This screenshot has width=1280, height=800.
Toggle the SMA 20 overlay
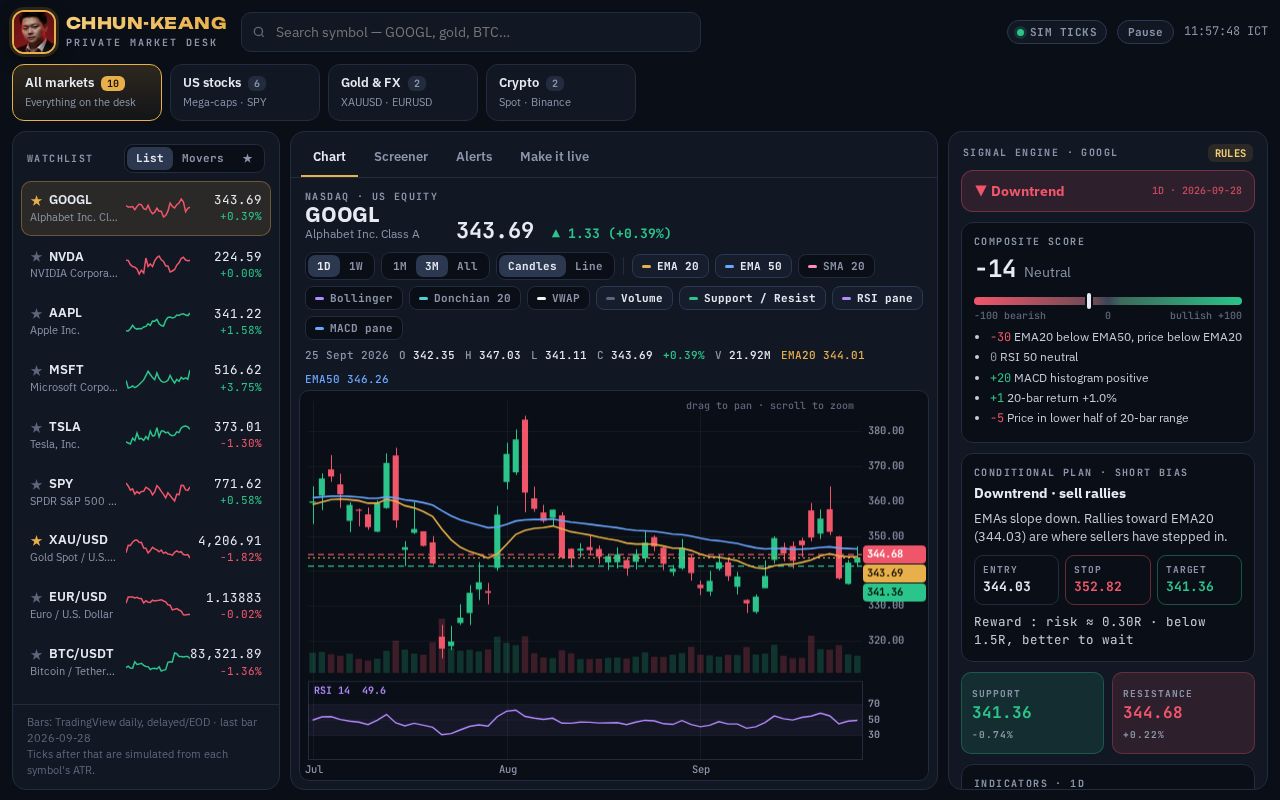[x=836, y=266]
